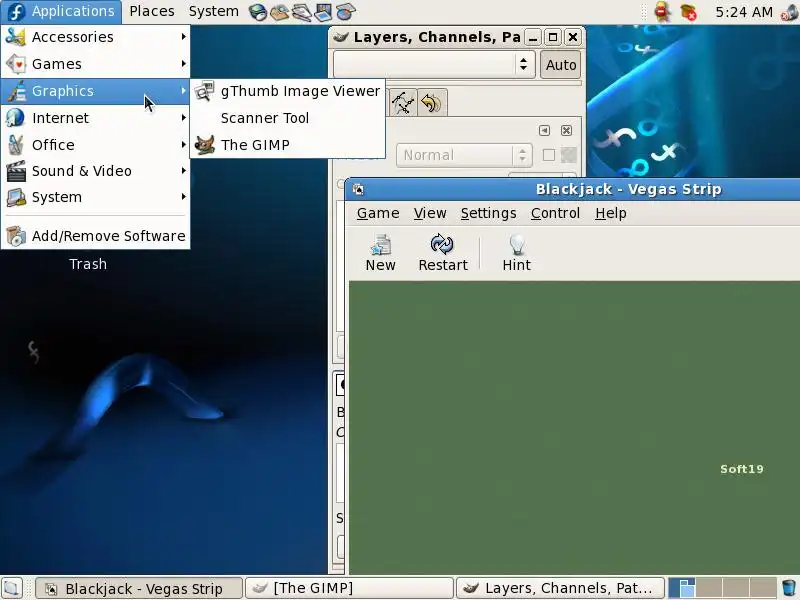
Task: Launch The GIMP from Graphics submenu
Action: tap(288, 145)
